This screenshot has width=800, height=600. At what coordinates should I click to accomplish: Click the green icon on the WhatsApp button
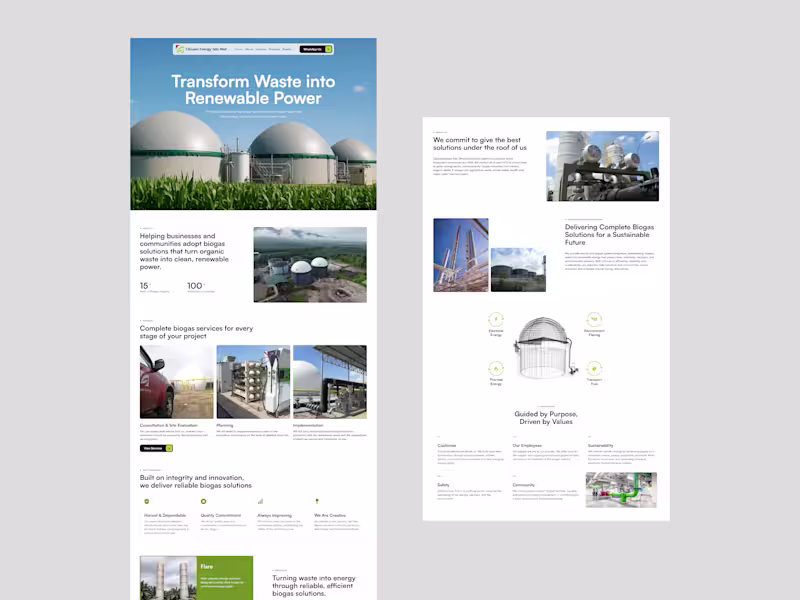[x=328, y=48]
